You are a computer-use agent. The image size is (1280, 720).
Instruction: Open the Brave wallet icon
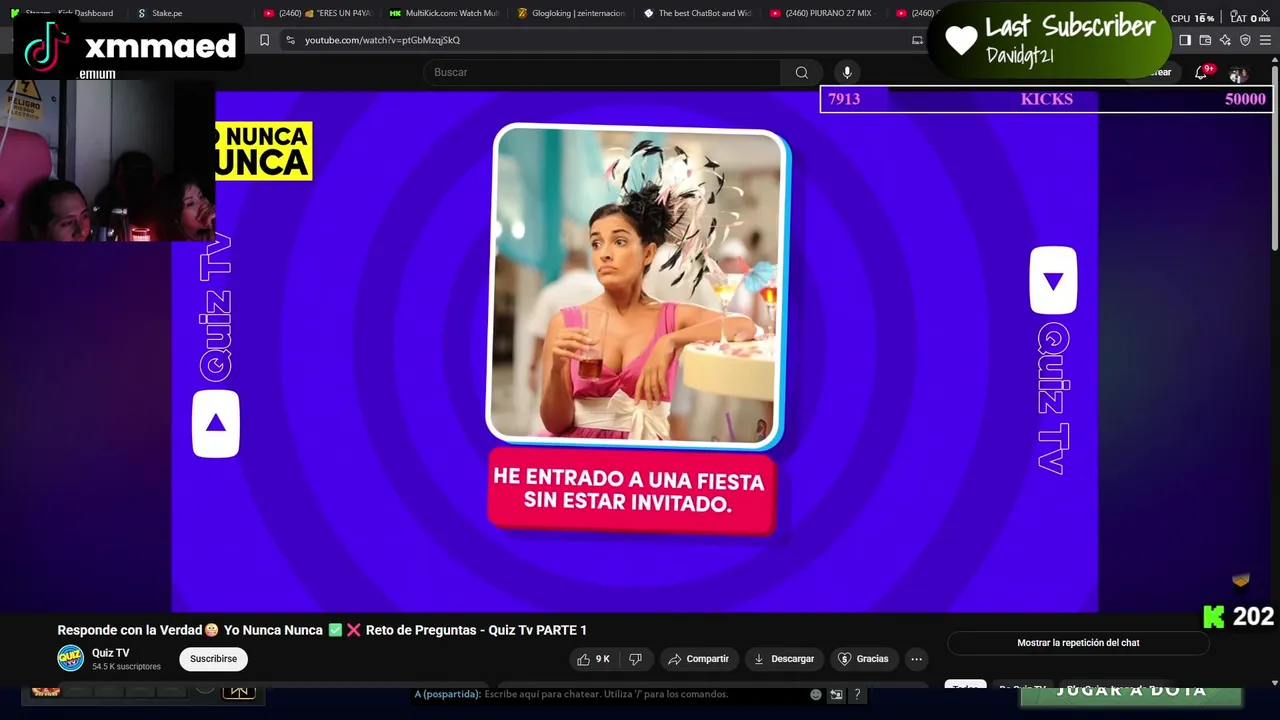(x=1205, y=40)
